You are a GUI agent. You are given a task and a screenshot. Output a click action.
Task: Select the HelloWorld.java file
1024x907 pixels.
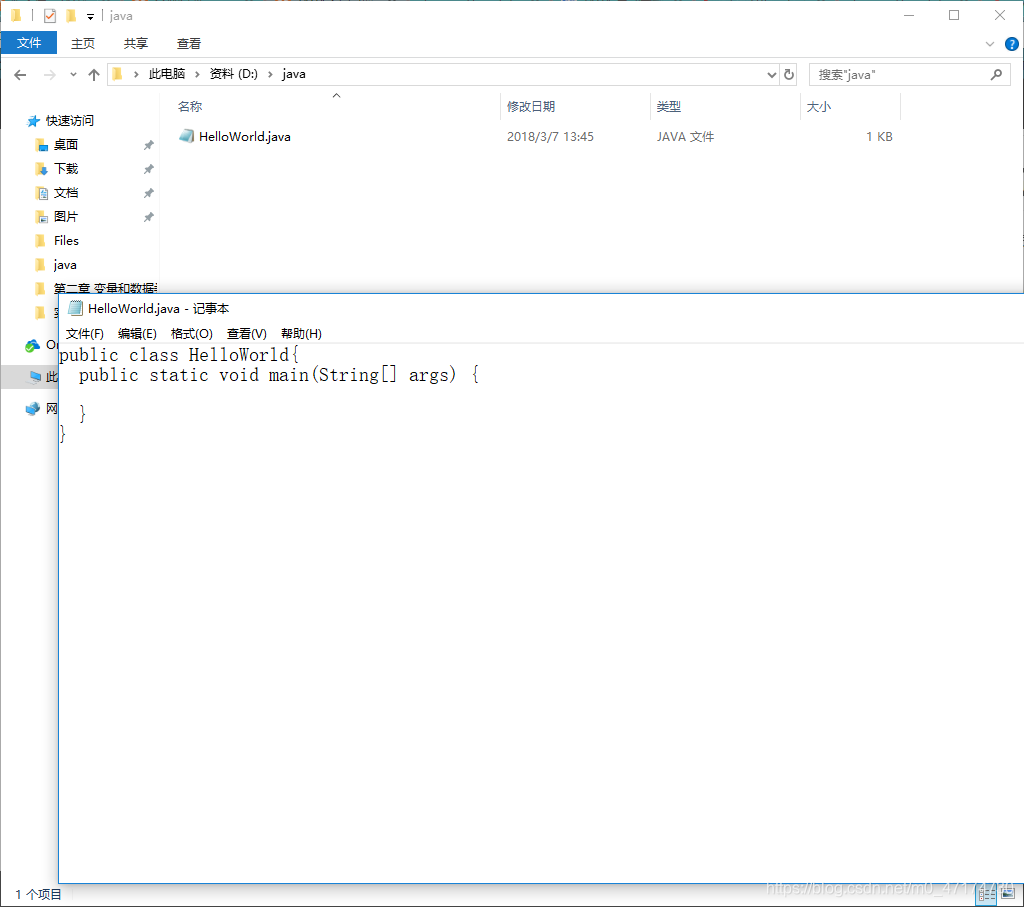244,136
